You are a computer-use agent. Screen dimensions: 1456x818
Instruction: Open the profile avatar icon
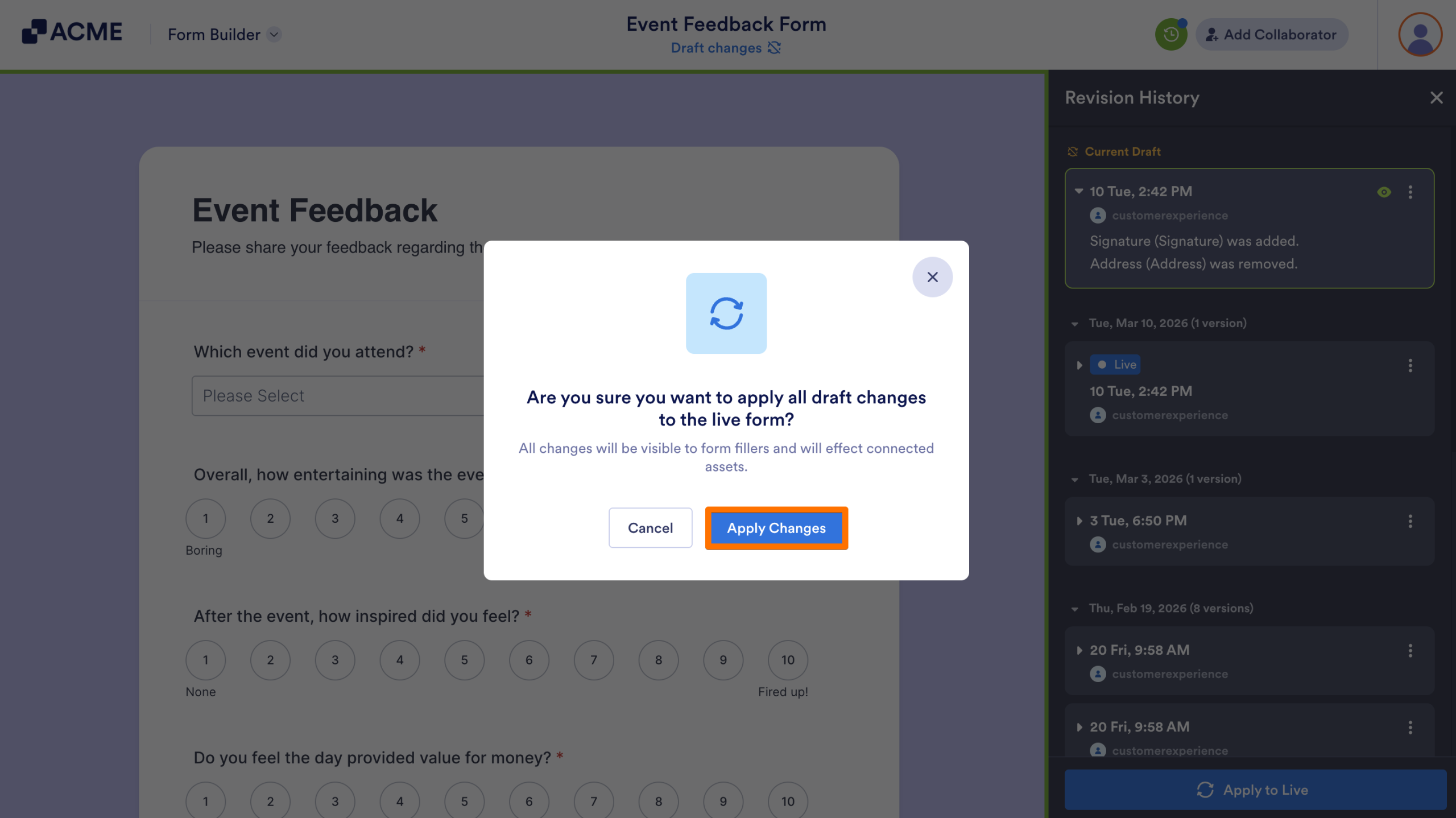(1420, 35)
